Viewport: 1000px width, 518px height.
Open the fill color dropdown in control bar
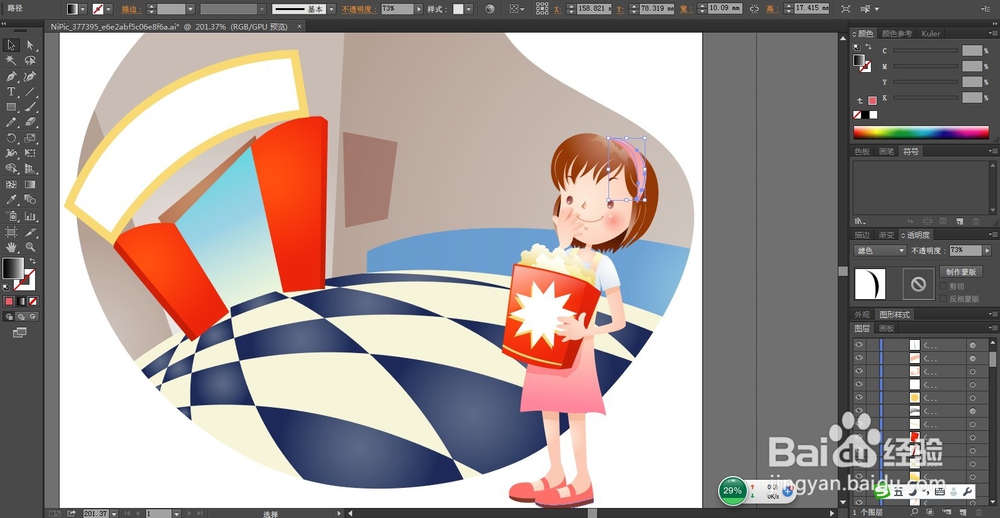83,9
